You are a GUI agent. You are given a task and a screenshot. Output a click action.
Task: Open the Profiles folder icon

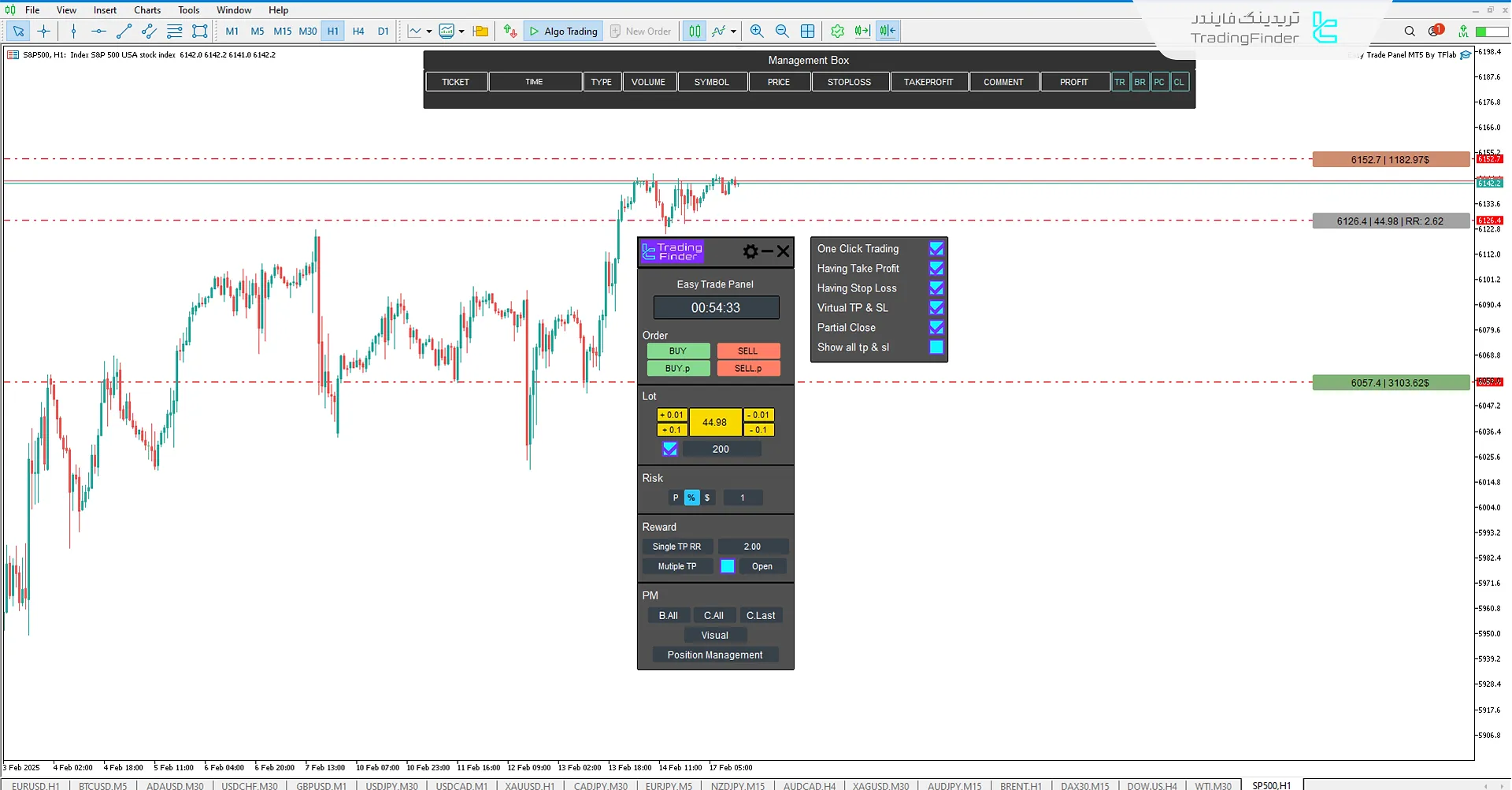[x=480, y=31]
